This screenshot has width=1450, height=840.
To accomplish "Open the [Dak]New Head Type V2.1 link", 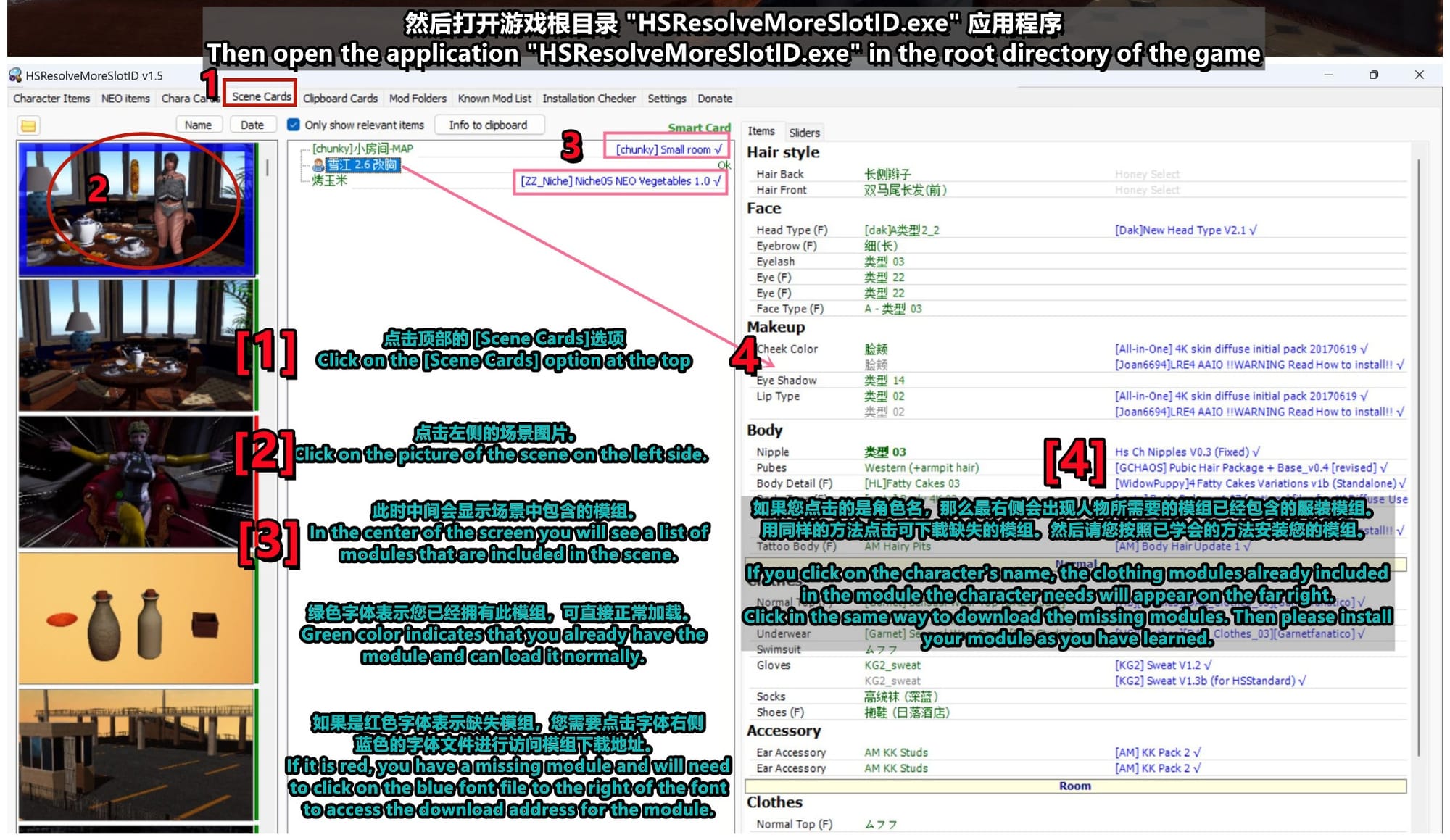I will [x=1185, y=230].
